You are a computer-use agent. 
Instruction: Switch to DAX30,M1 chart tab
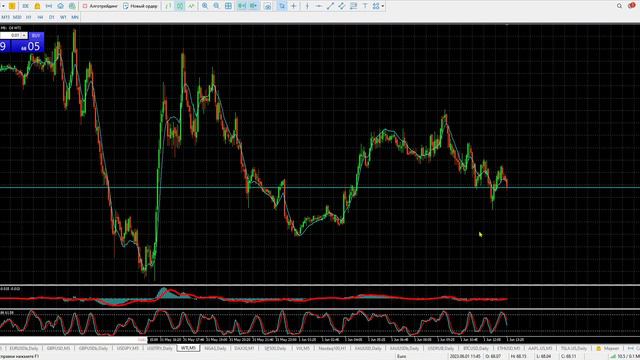[x=244, y=348]
